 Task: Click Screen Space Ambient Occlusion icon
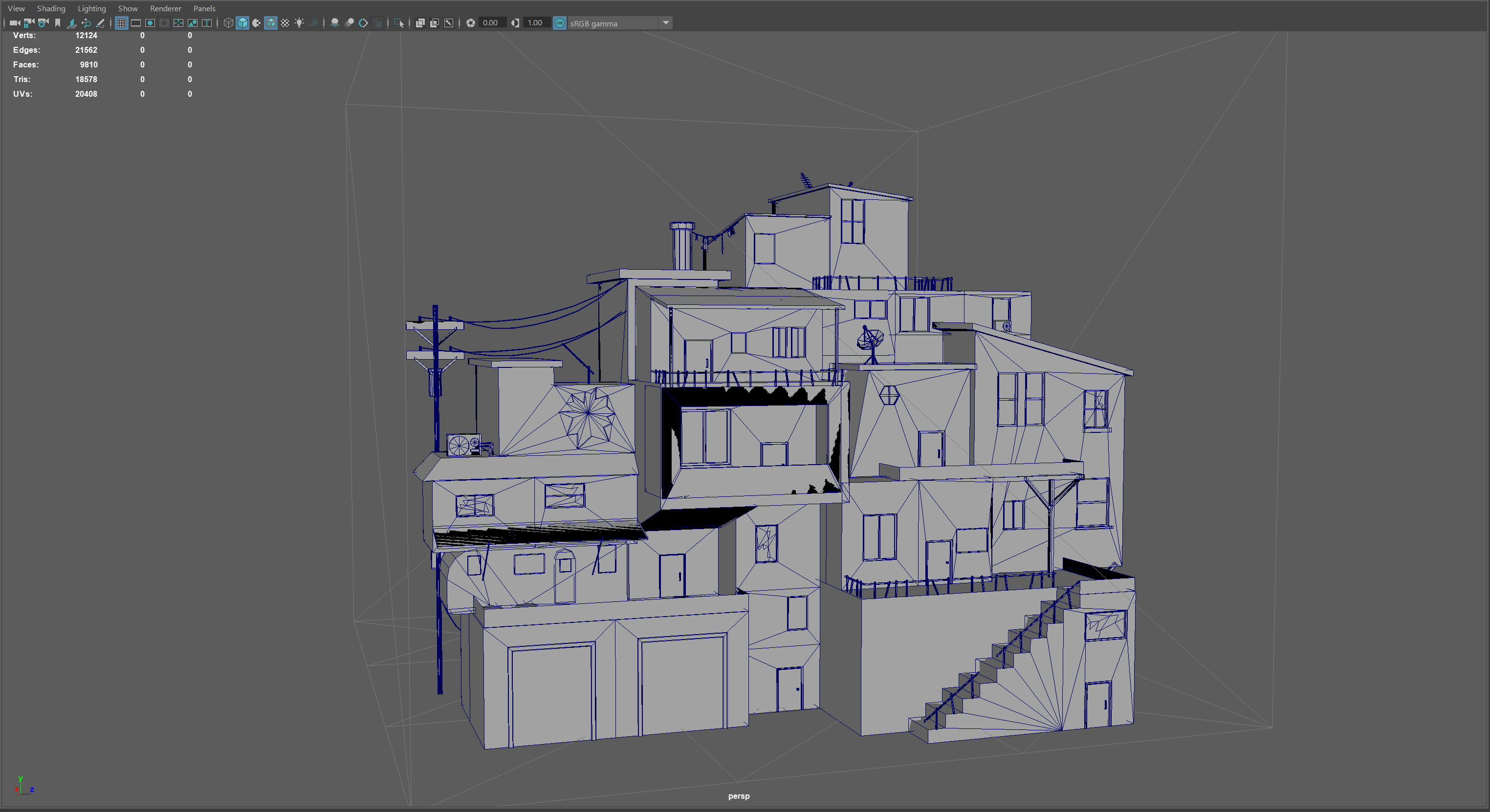[x=335, y=23]
